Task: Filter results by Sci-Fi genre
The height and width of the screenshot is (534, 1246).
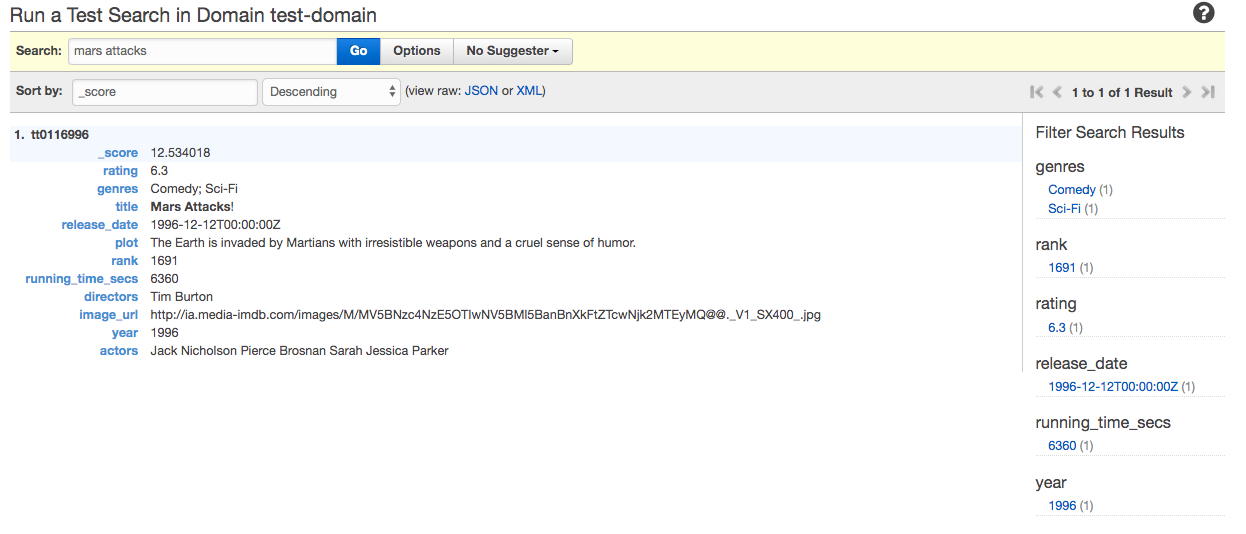Action: (1064, 209)
